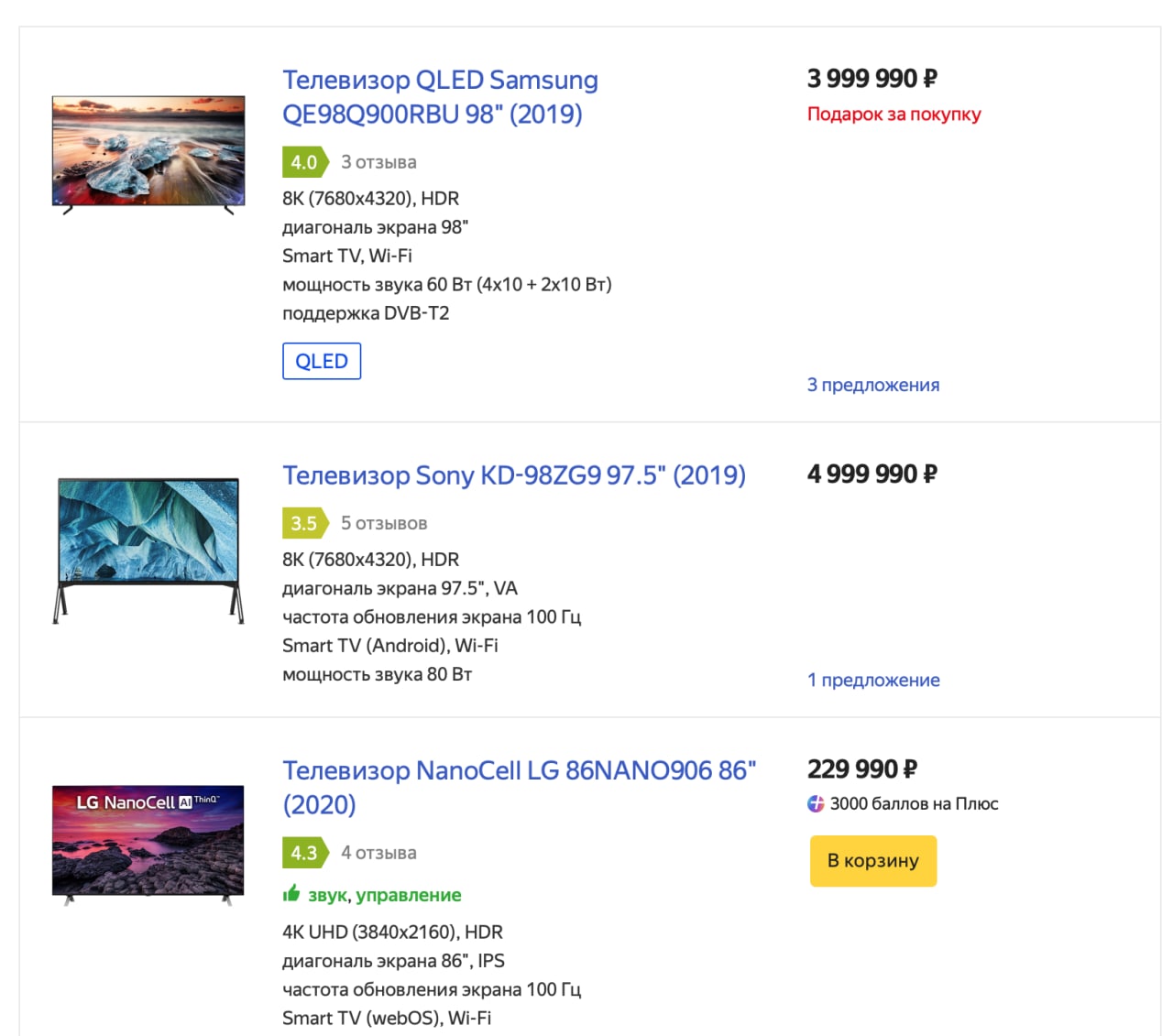Click the 4.0 rating badge for Samsung
This screenshot has width=1173, height=1036.
[305, 162]
